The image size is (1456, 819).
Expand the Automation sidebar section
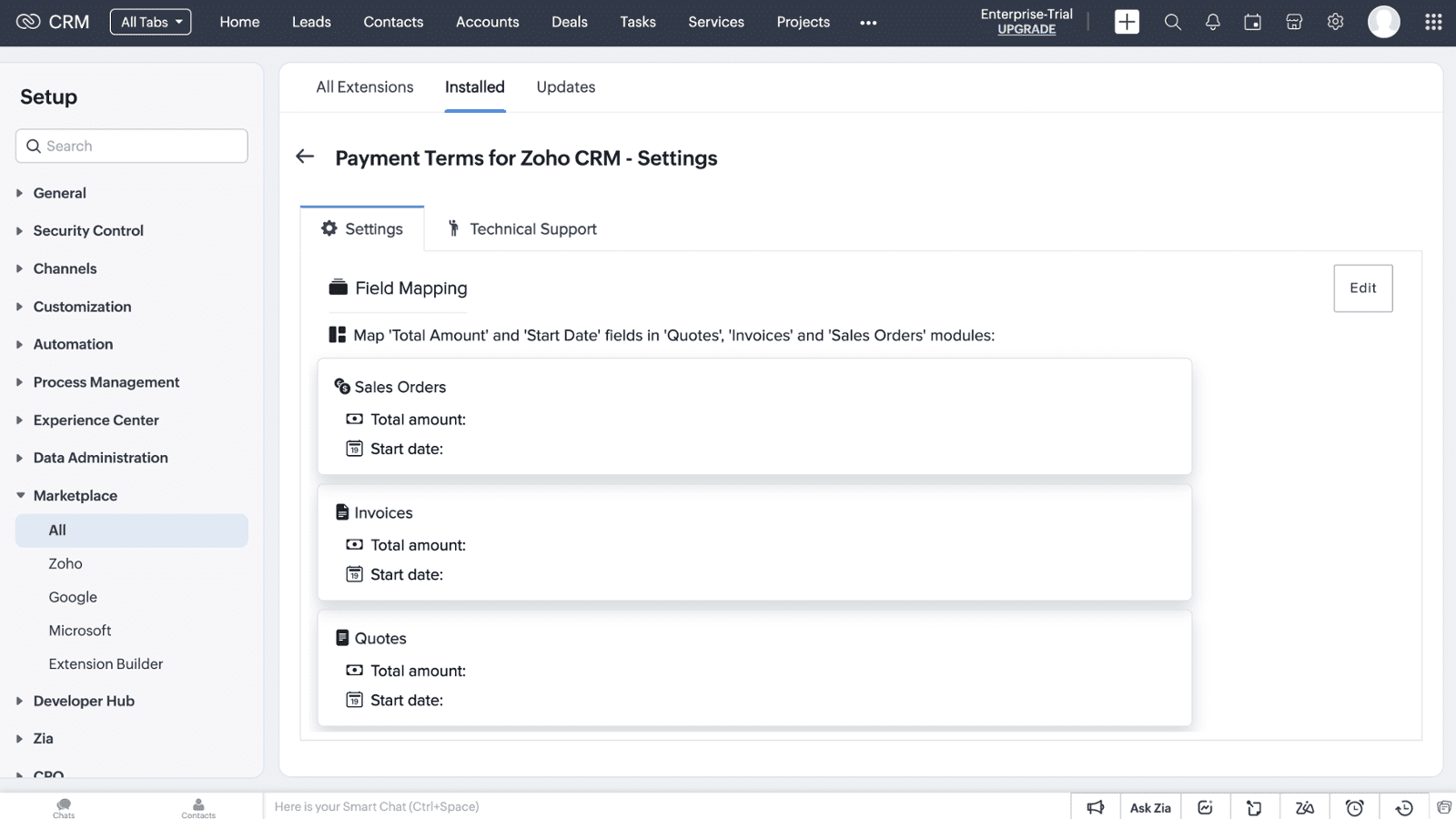(73, 345)
